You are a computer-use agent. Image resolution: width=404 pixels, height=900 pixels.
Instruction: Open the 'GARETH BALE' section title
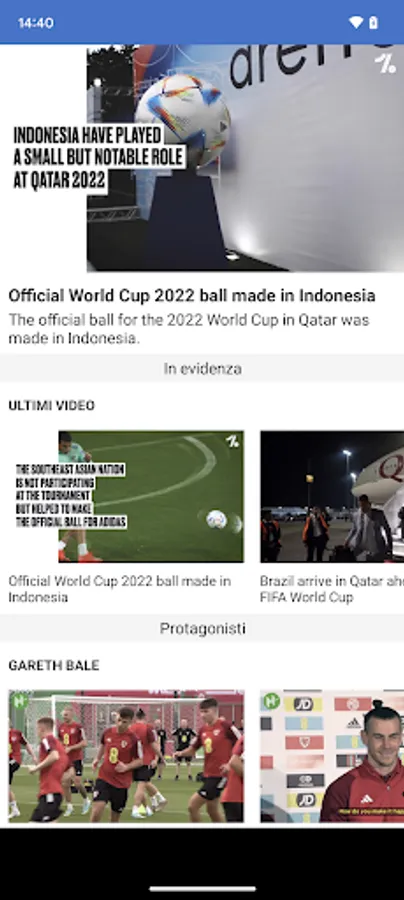click(54, 665)
